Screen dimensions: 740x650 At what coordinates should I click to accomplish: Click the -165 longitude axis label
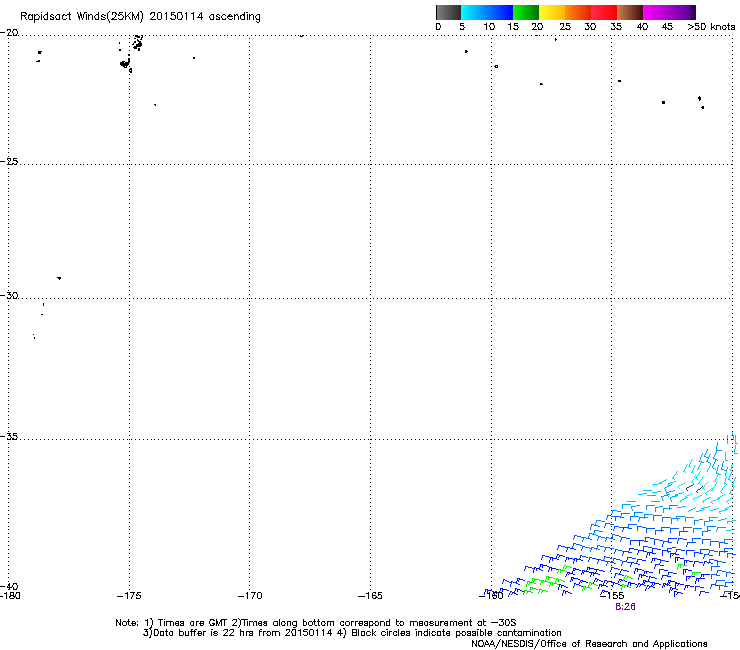(370, 596)
